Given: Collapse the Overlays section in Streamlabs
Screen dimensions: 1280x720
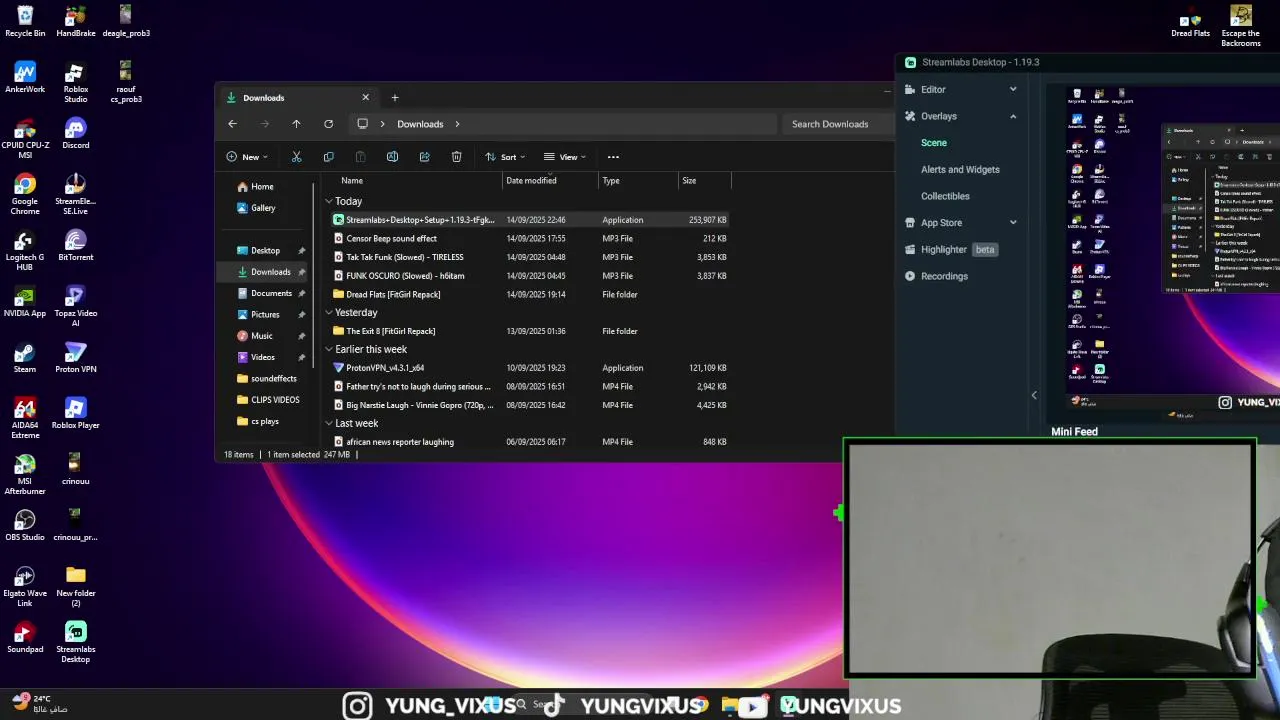Looking at the screenshot, I should (1013, 116).
